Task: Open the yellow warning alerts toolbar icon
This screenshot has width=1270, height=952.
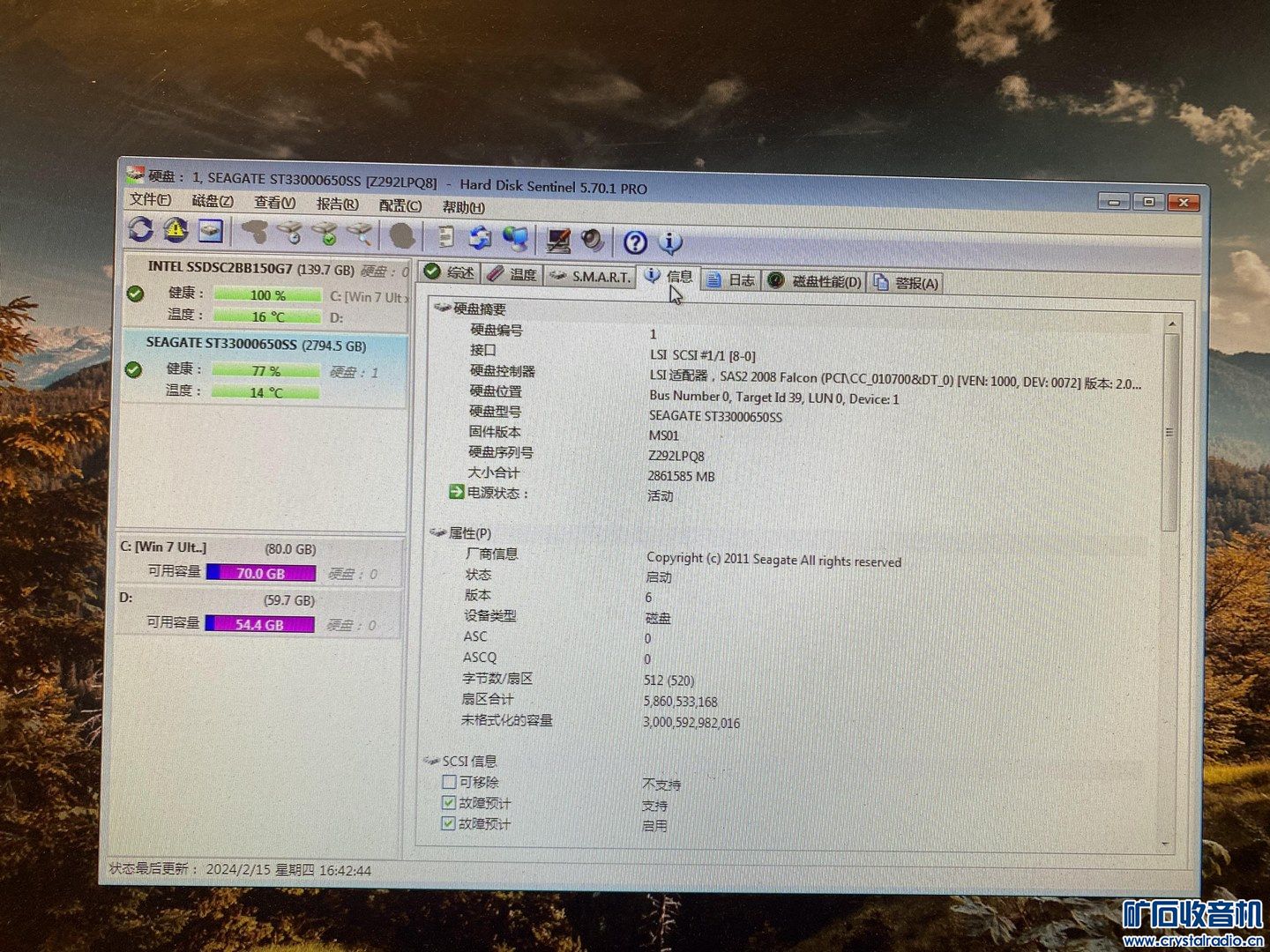Action: (x=176, y=230)
